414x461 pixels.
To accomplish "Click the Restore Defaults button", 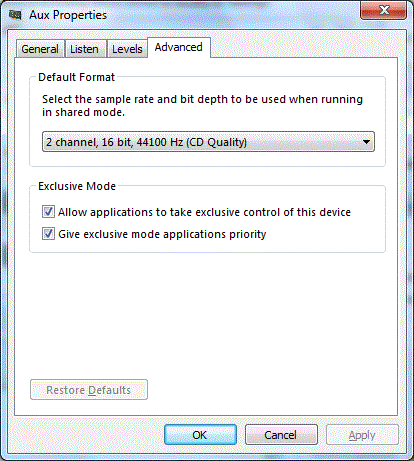I will coord(89,390).
